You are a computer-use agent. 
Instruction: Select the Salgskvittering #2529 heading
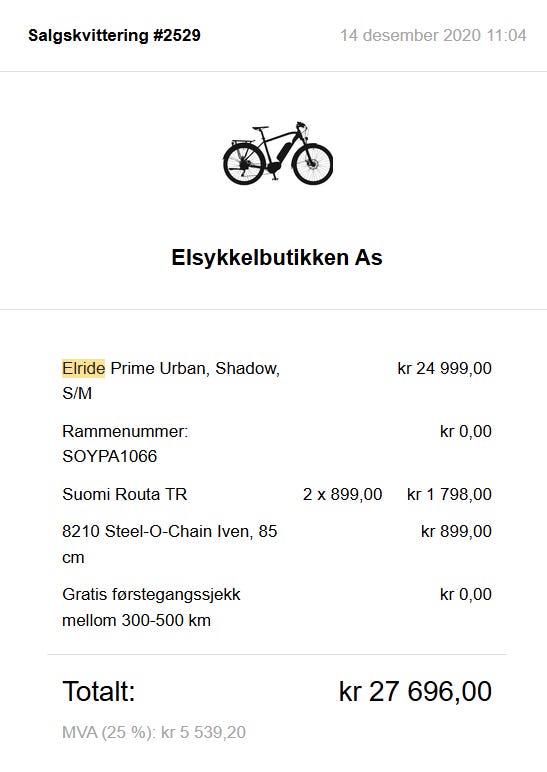click(x=114, y=35)
